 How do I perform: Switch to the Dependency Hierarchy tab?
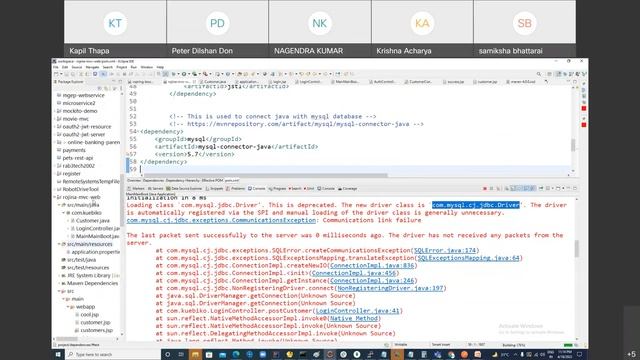pos(182,180)
